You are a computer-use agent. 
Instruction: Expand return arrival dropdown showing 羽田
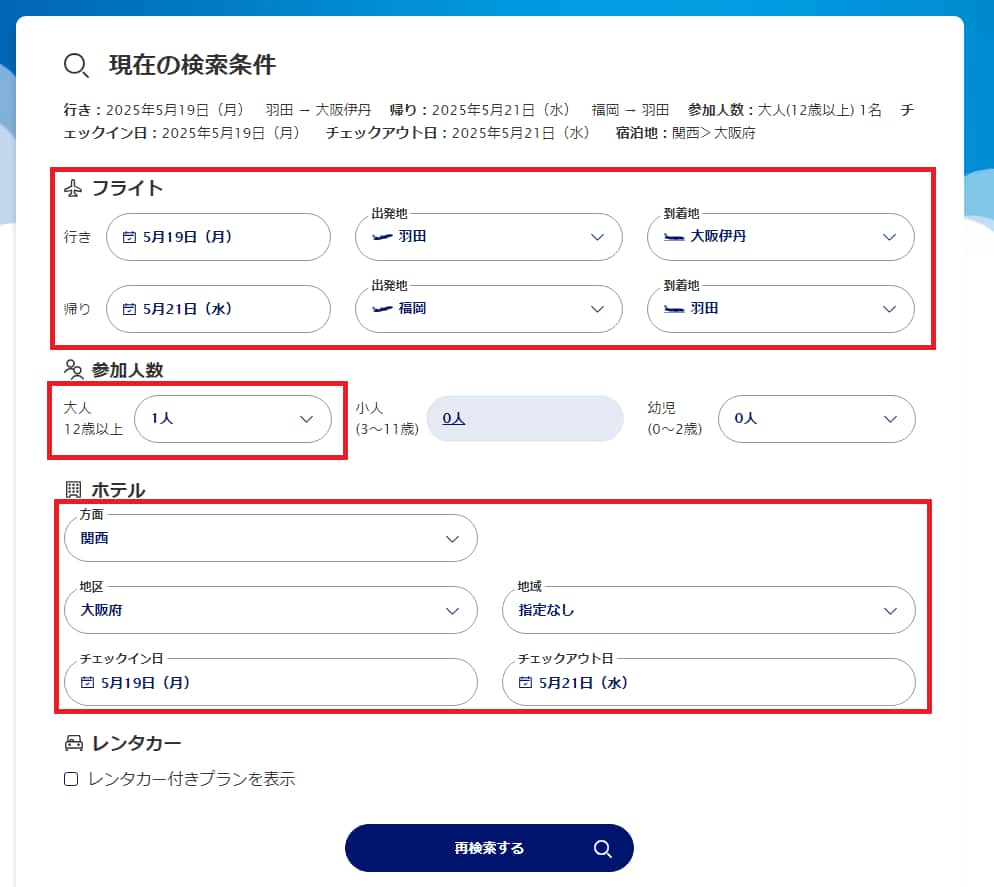point(781,309)
